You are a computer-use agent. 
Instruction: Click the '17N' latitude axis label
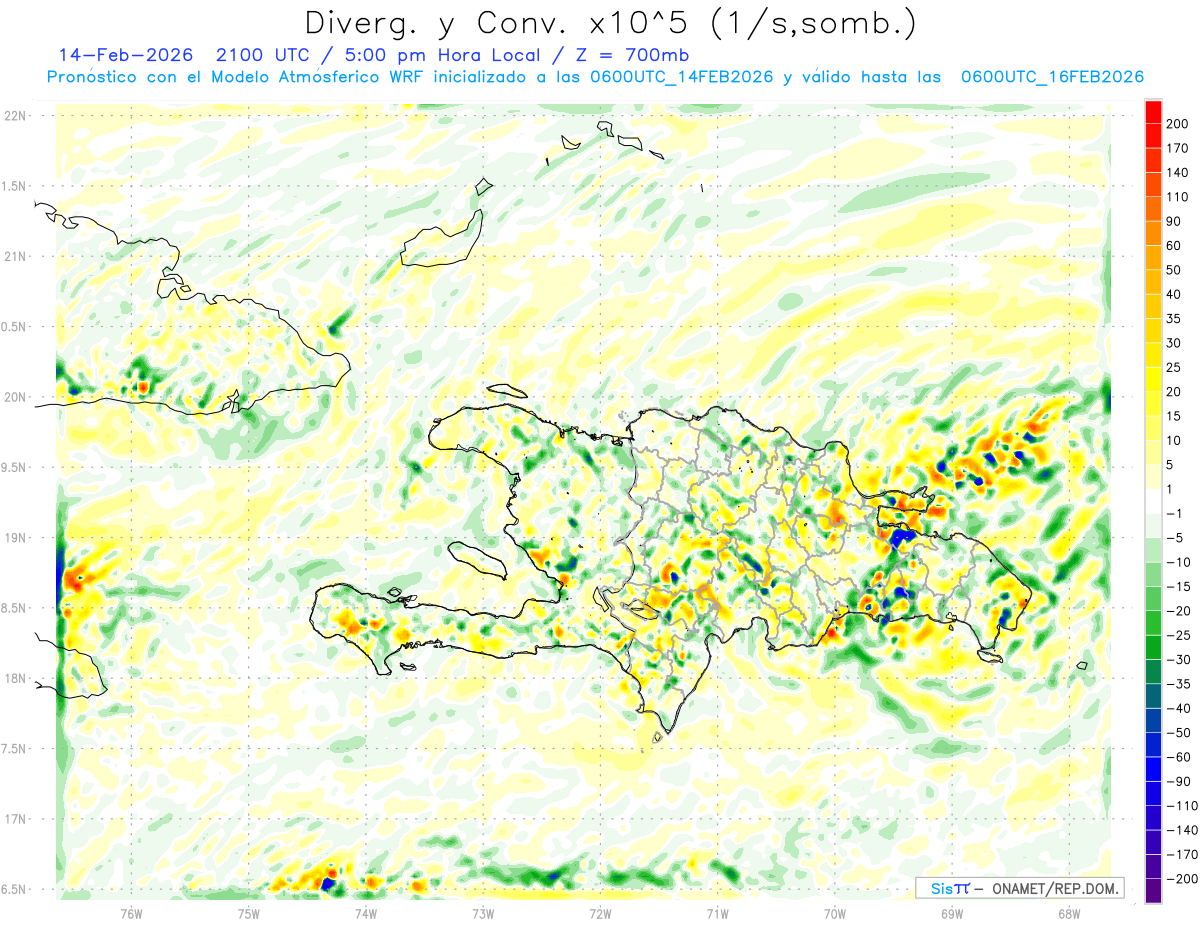[x=15, y=819]
